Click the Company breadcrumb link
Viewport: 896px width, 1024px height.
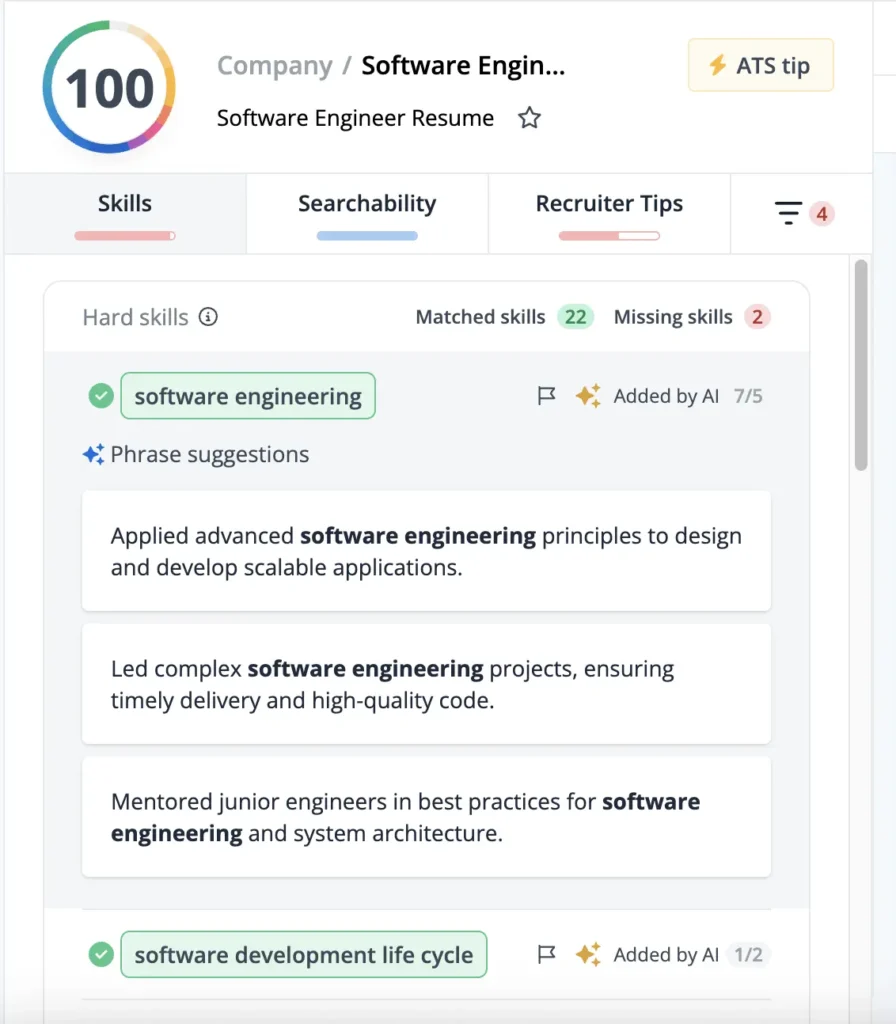(274, 66)
